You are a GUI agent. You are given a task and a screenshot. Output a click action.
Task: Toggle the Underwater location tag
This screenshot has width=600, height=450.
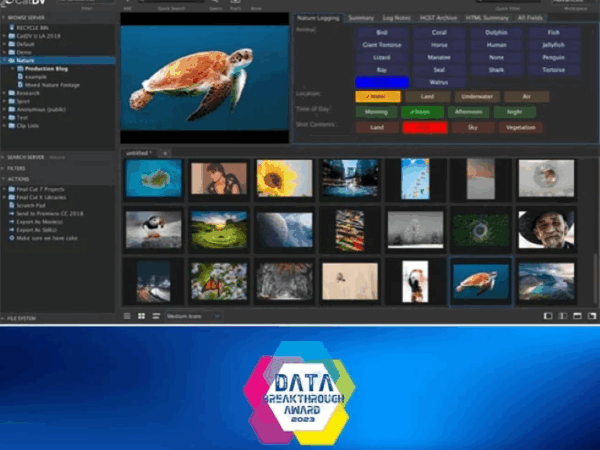point(473,96)
